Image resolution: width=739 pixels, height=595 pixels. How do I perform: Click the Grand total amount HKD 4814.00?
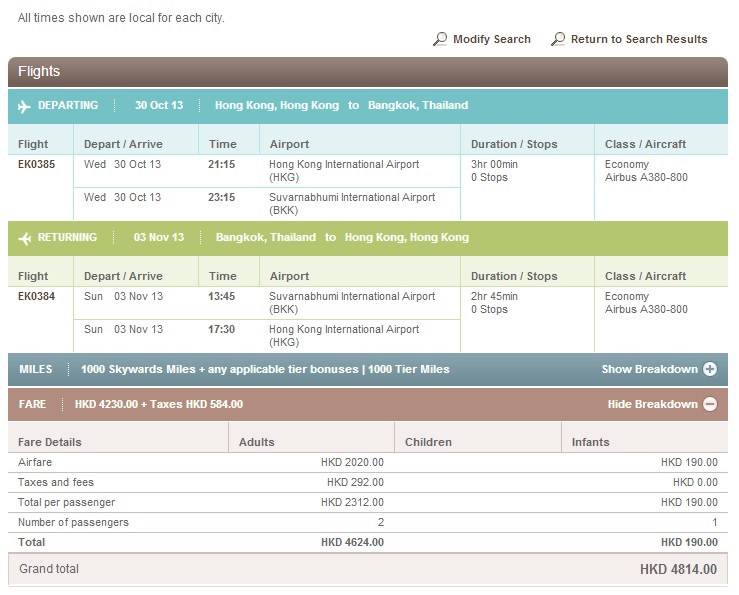(678, 569)
